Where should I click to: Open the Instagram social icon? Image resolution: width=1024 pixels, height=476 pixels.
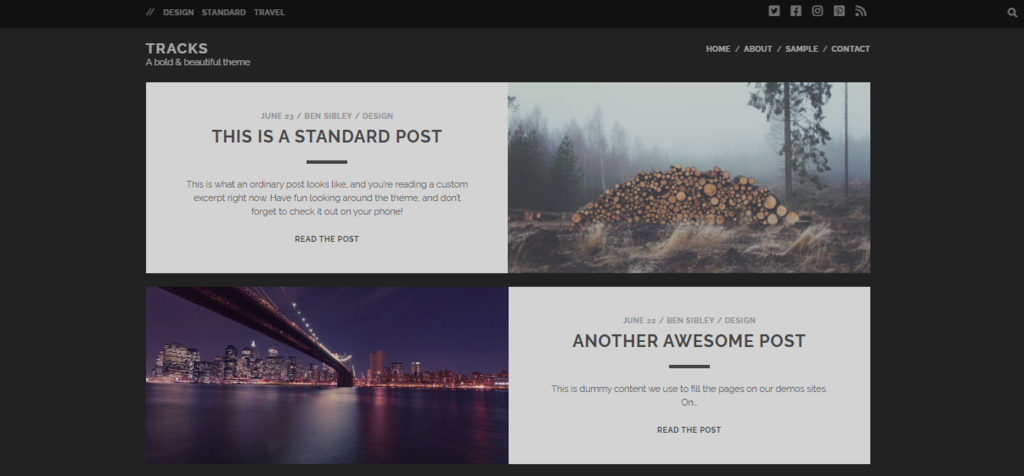817,10
